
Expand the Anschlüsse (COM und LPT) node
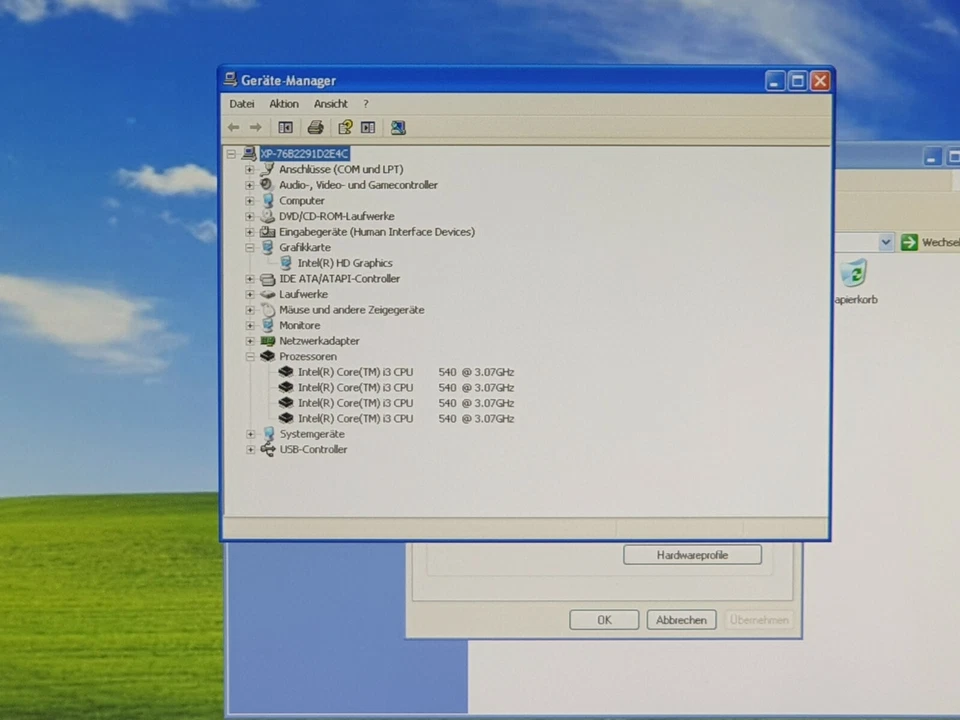pos(250,169)
